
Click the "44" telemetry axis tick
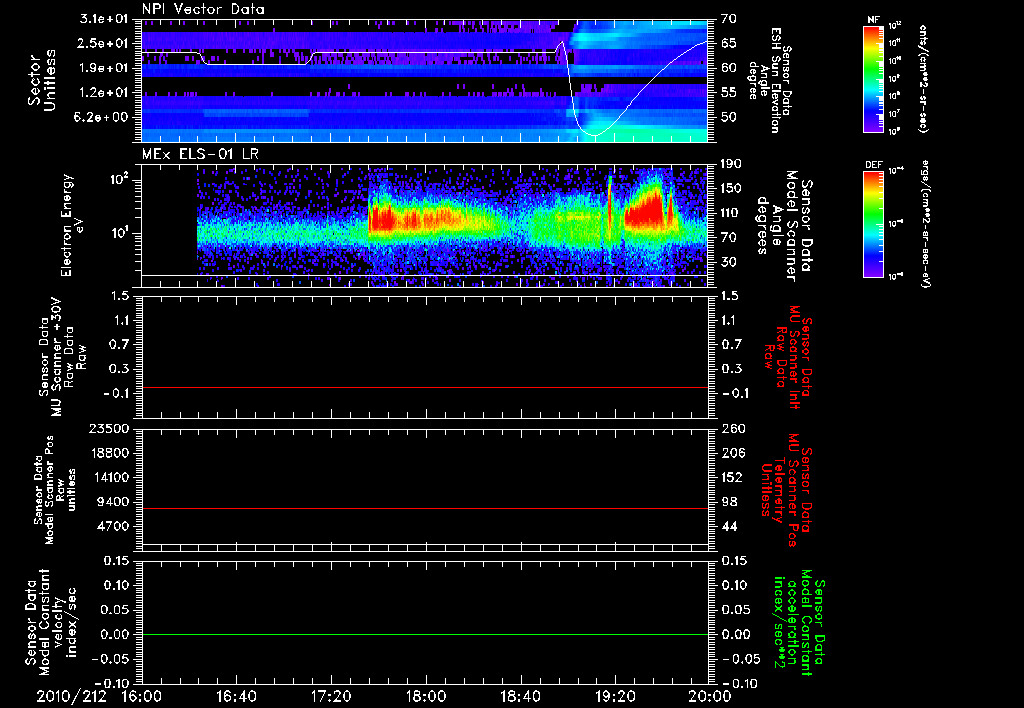coord(729,526)
